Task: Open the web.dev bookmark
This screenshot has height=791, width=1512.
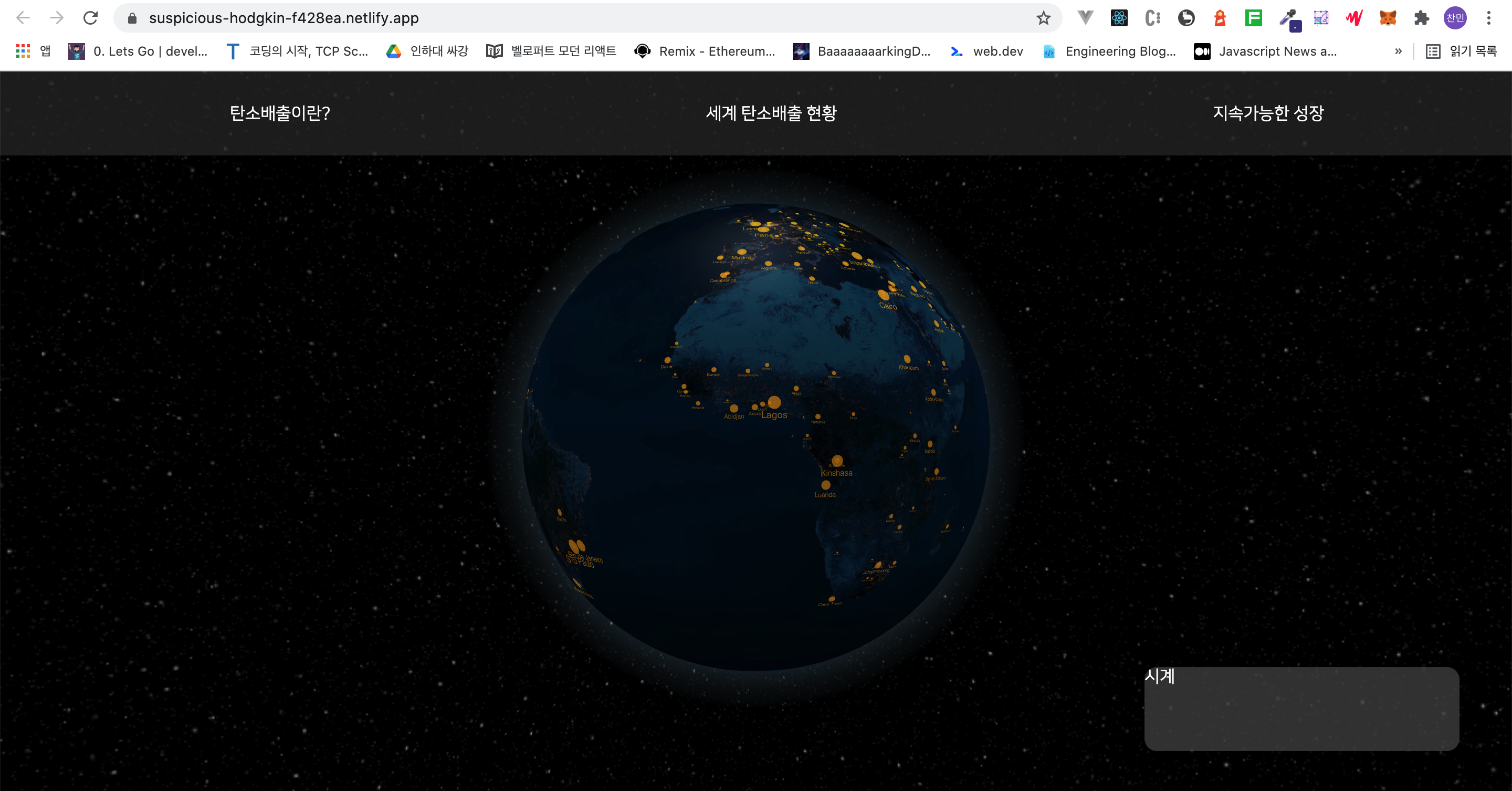Action: [986, 51]
